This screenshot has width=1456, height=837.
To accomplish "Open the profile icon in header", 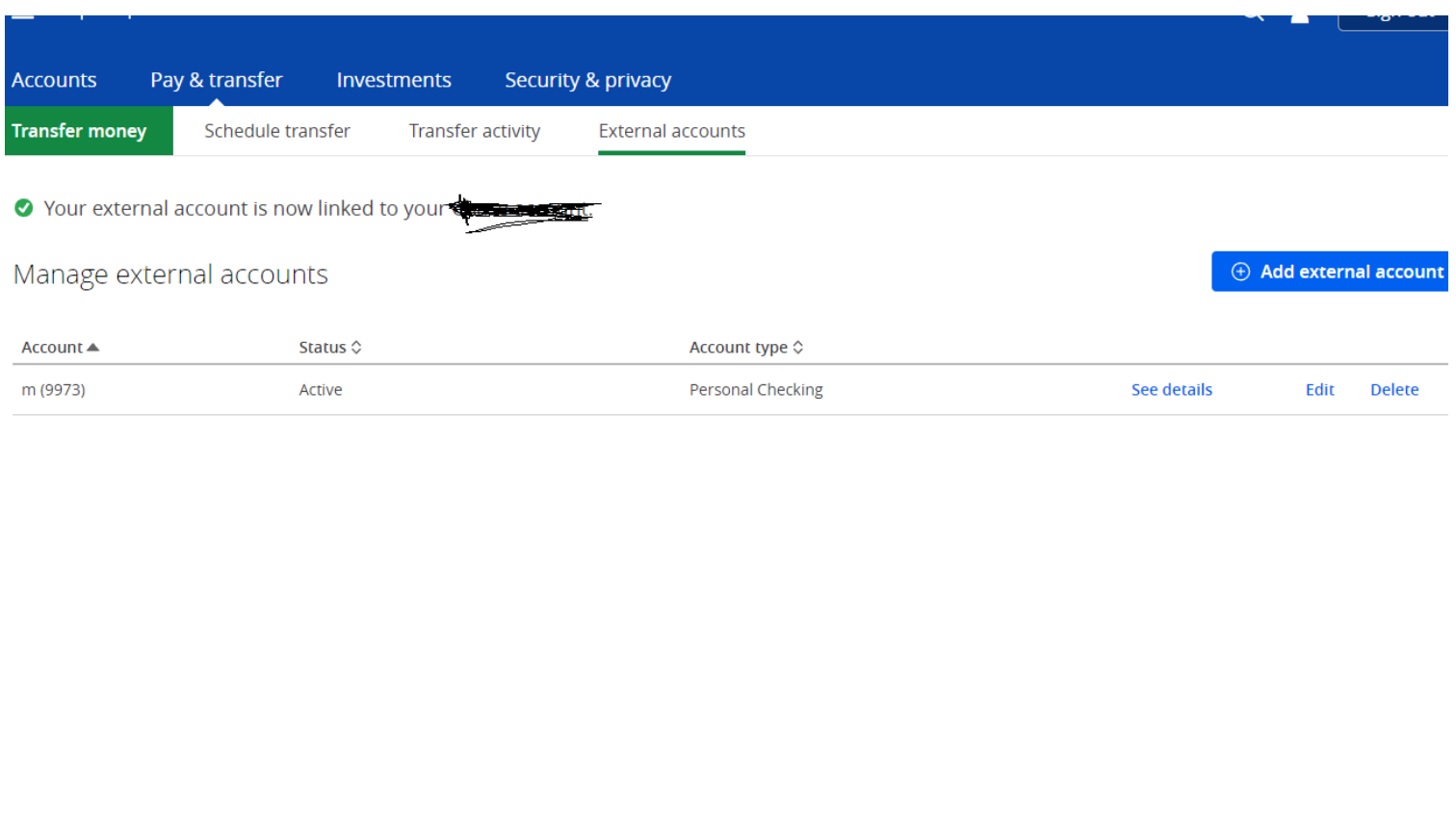I will (1299, 17).
